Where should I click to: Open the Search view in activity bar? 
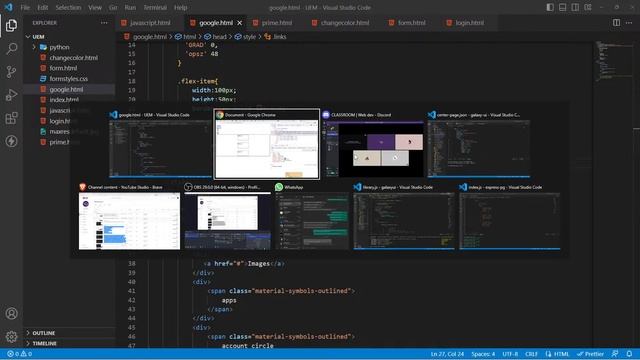pyautogui.click(x=11, y=49)
